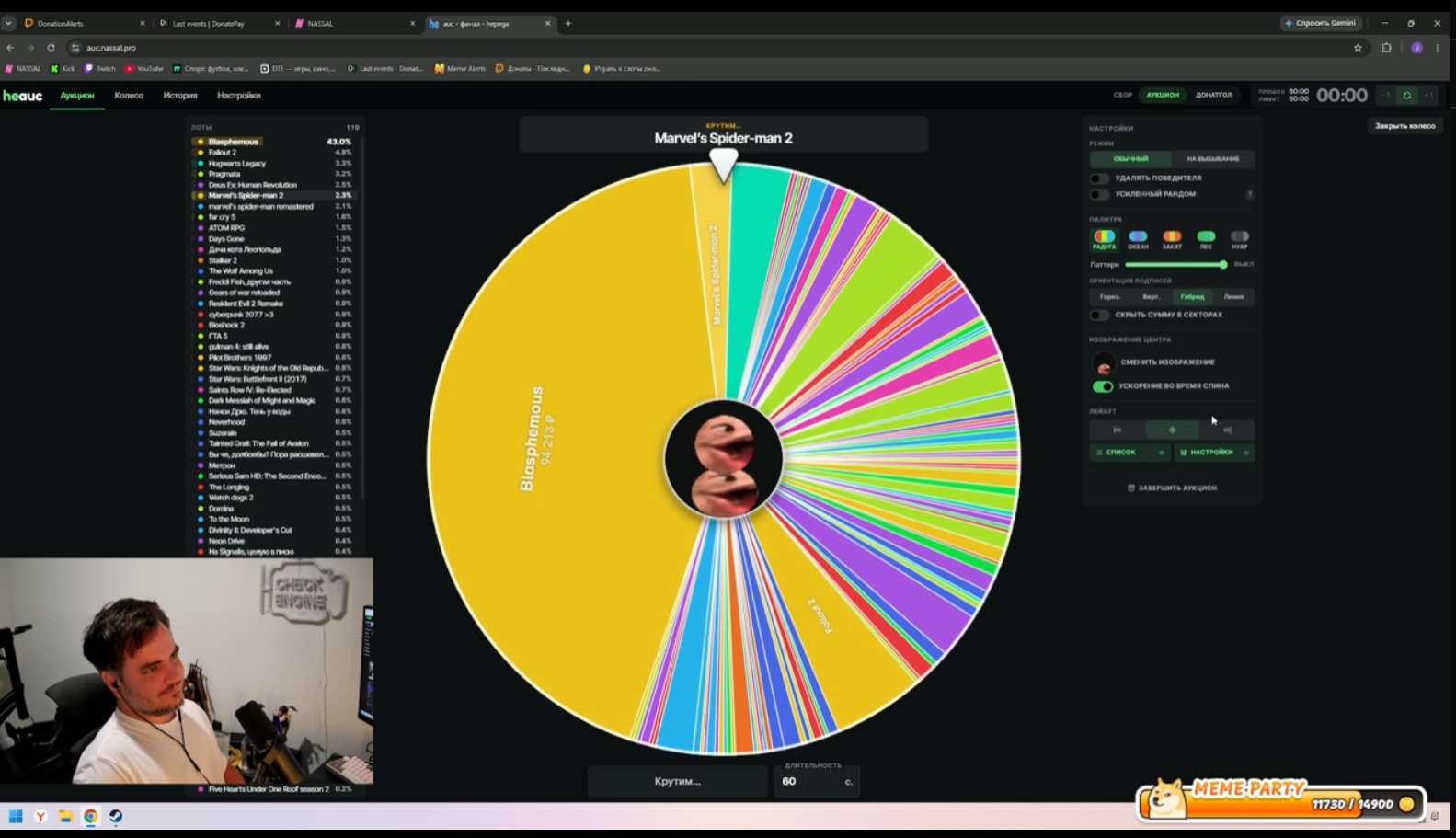Click the question mark help icon beside Усиленный рандом
The width and height of the screenshot is (1456, 838).
1249,194
